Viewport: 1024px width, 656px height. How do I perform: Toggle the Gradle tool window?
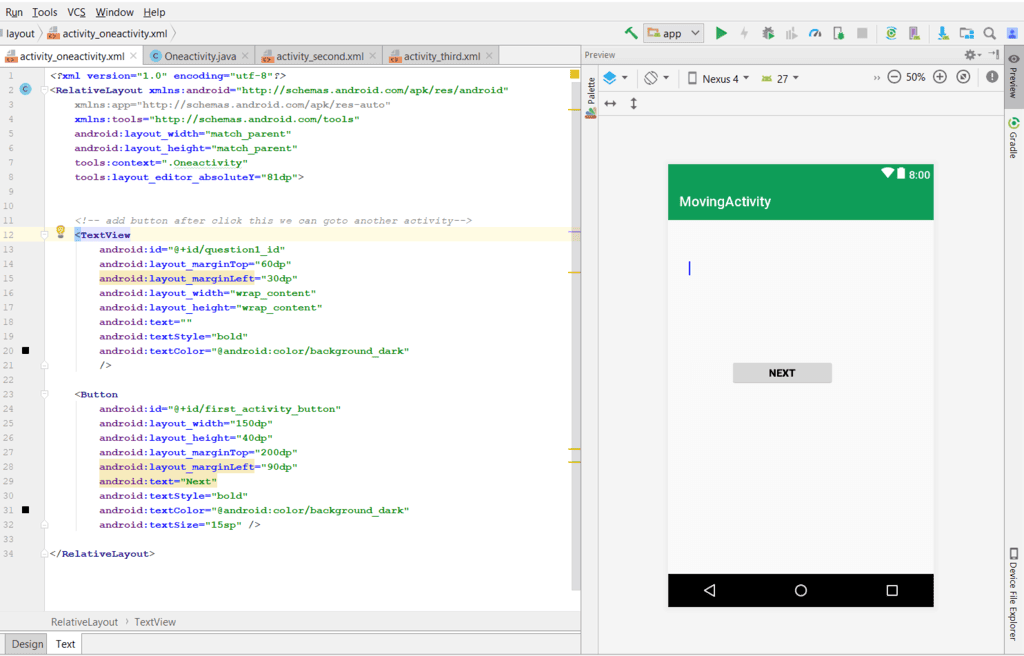[x=1013, y=138]
